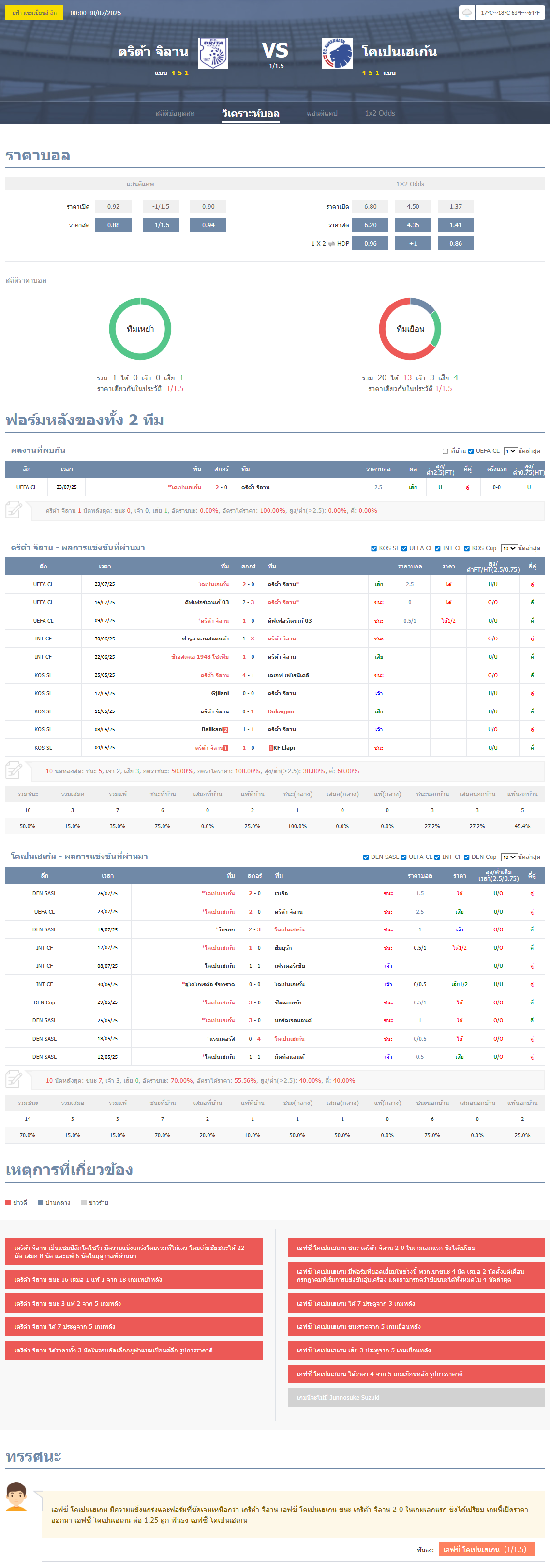This screenshot has width=550, height=1568.
Task: Click the ทีมเยือน donut chart
Action: (410, 329)
